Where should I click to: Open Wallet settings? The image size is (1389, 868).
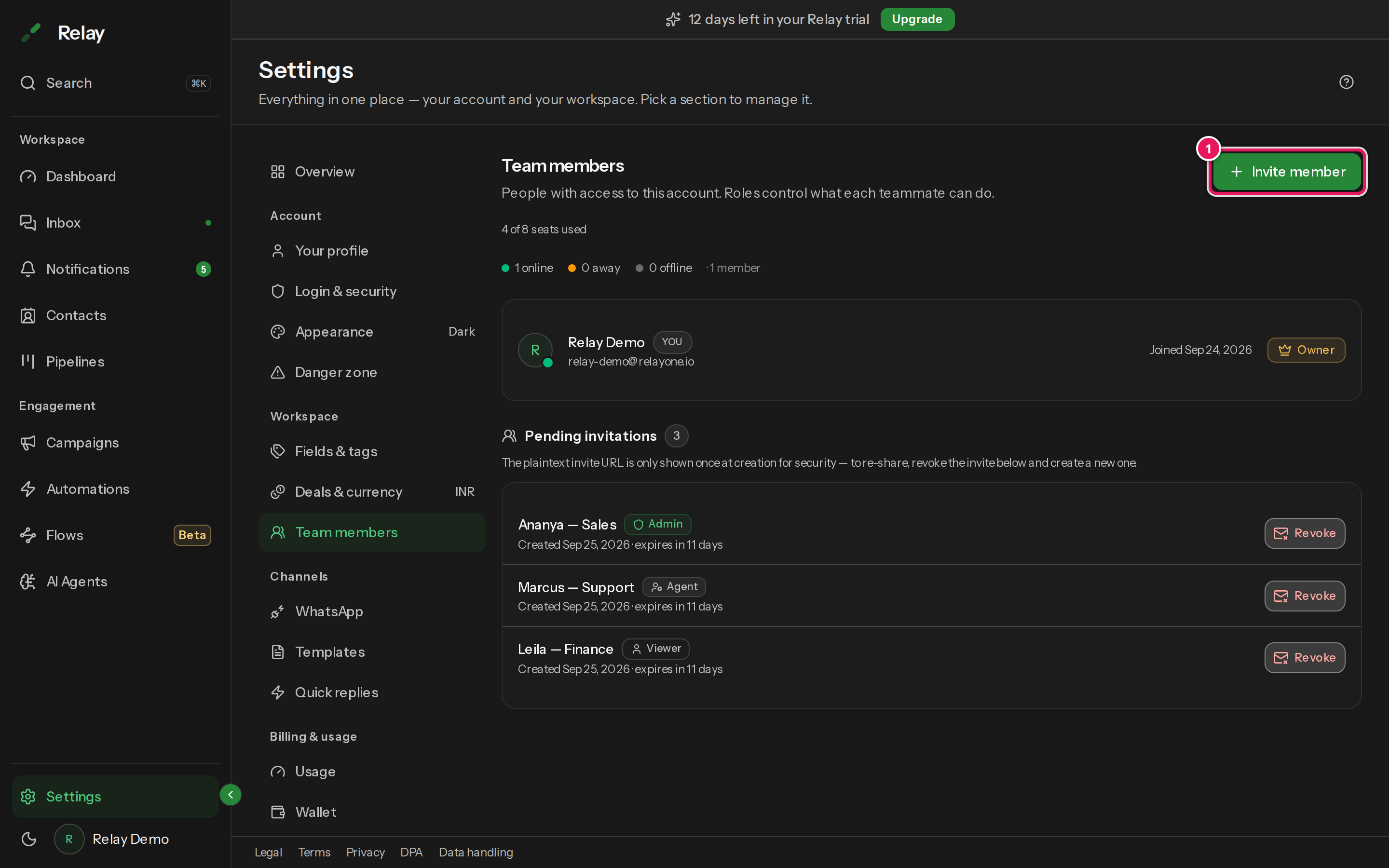[372, 812]
